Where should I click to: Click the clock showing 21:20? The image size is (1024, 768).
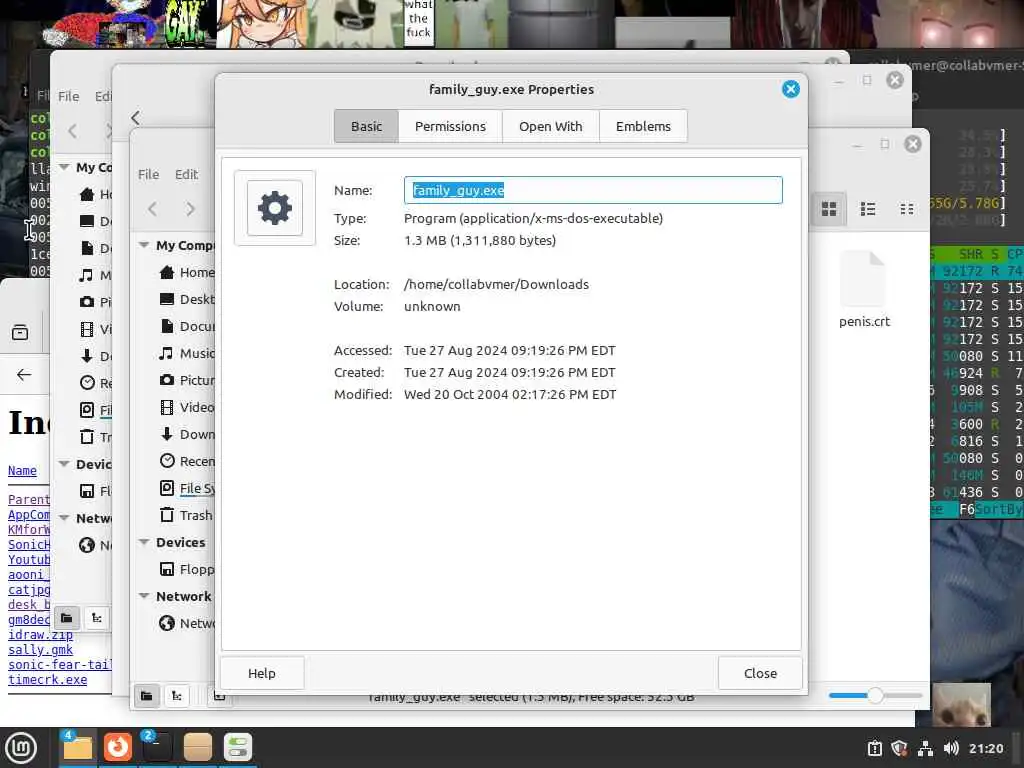pyautogui.click(x=986, y=748)
